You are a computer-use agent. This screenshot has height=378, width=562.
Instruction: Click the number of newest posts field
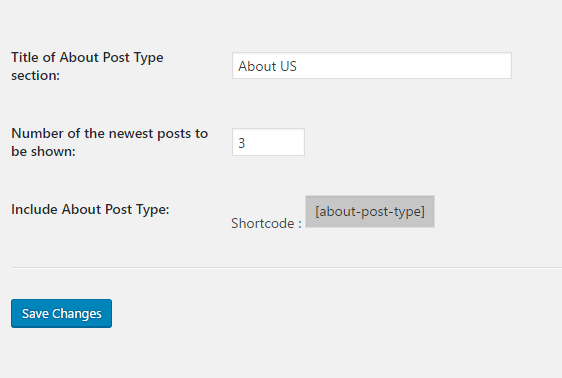[x=268, y=142]
